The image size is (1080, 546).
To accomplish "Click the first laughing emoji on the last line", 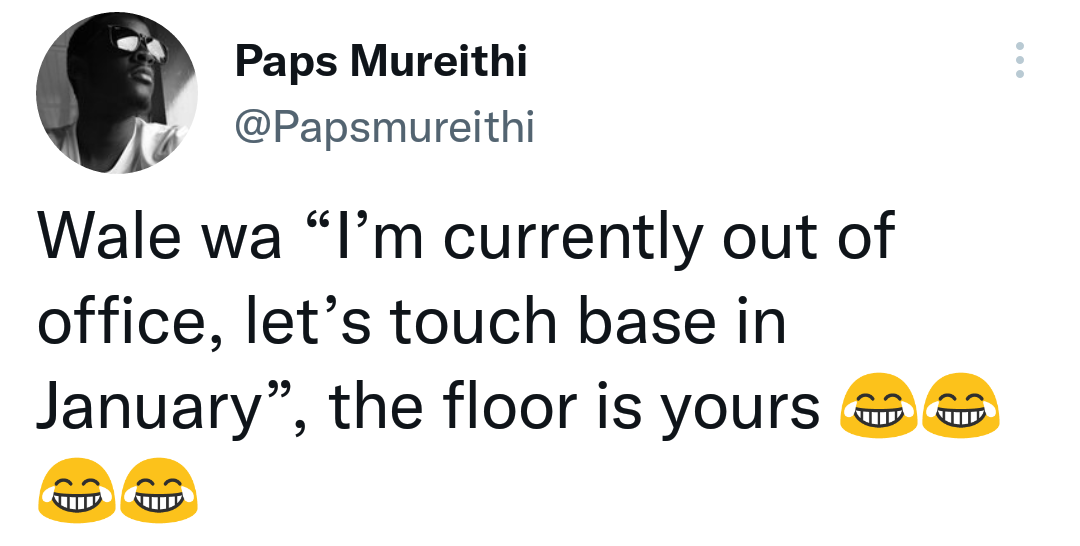I will pos(76,490).
